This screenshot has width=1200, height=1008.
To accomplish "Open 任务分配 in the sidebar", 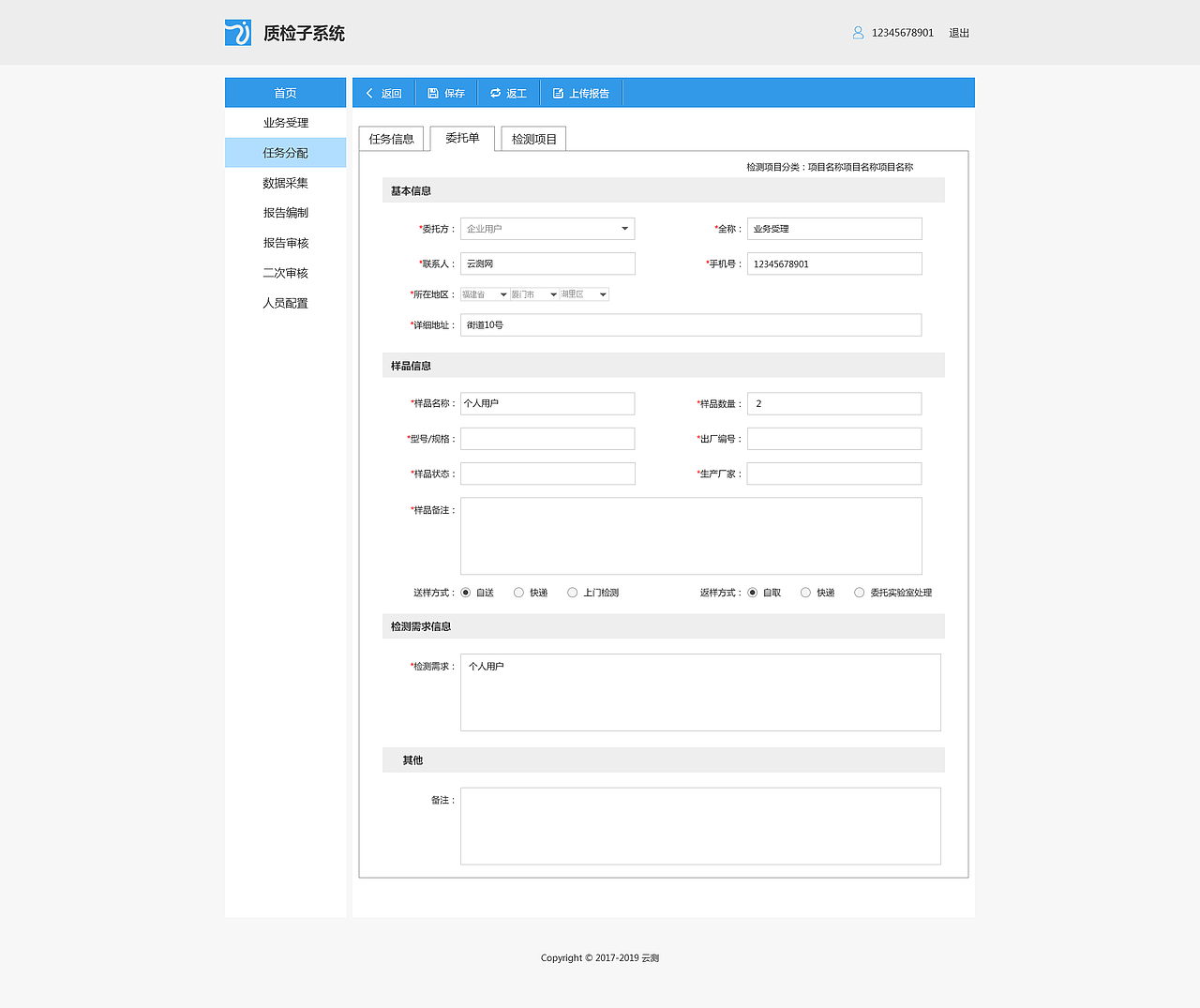I will [286, 153].
